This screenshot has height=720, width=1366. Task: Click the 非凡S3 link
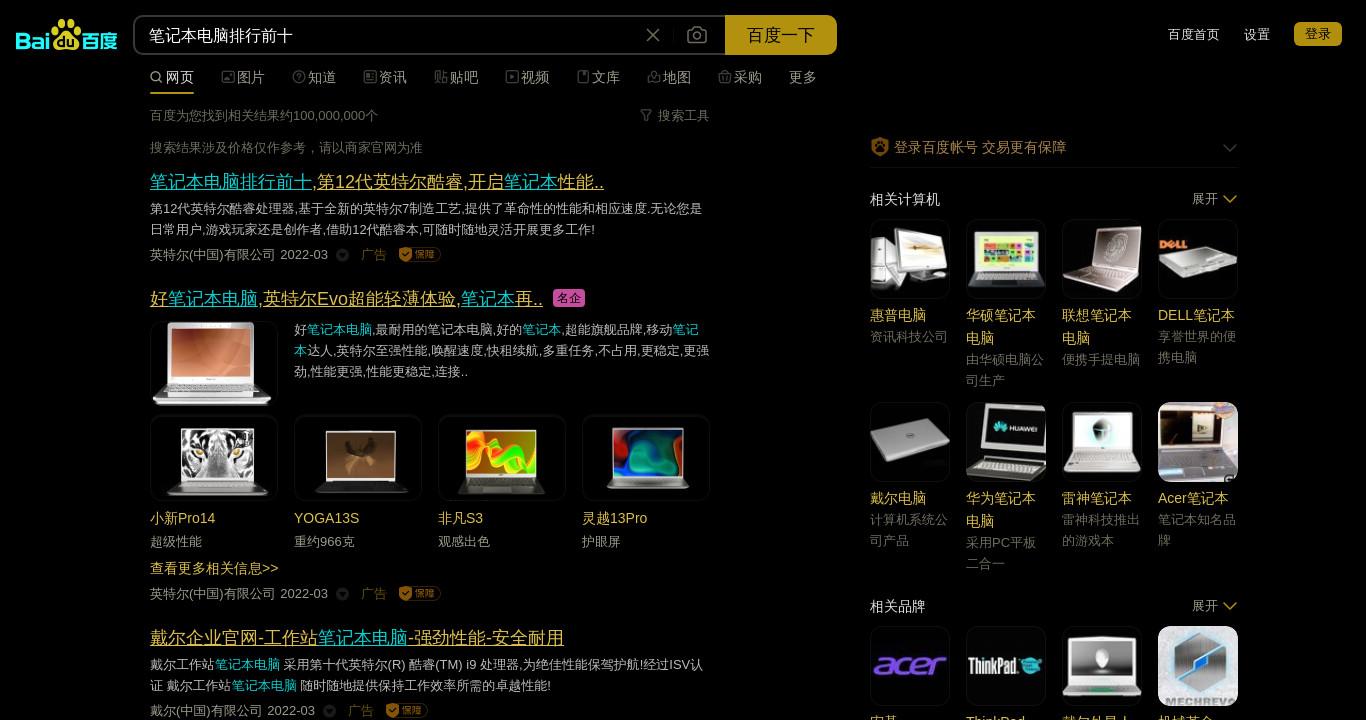[x=461, y=518]
